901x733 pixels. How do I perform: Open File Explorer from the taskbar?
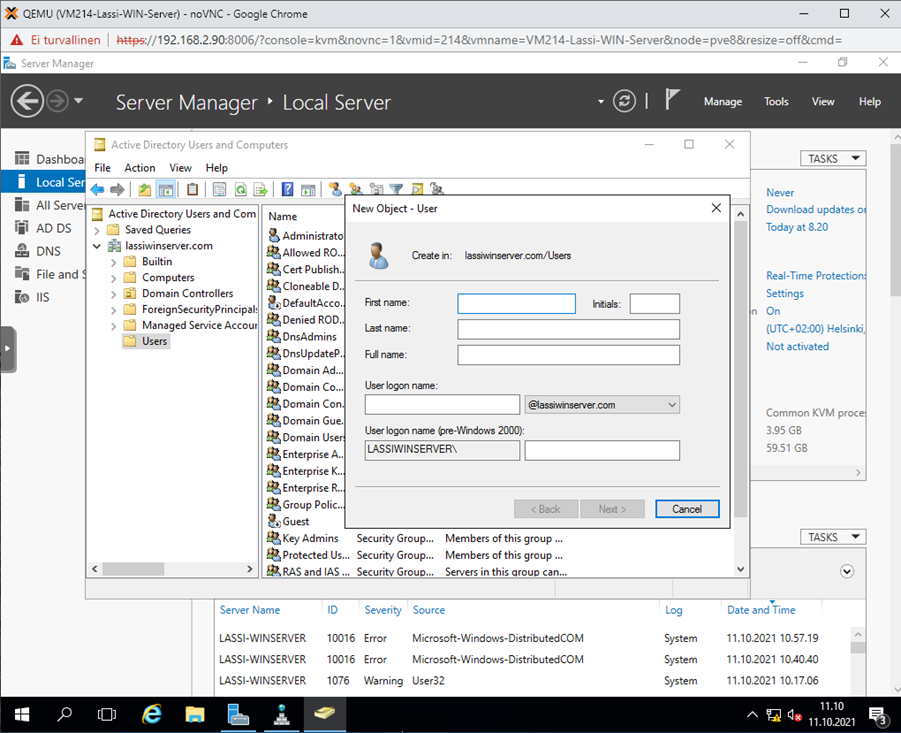pyautogui.click(x=195, y=714)
